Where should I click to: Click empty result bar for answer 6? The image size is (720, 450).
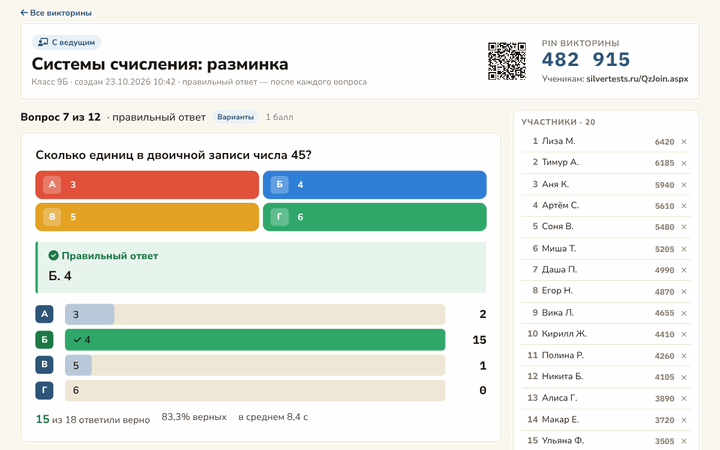point(255,390)
